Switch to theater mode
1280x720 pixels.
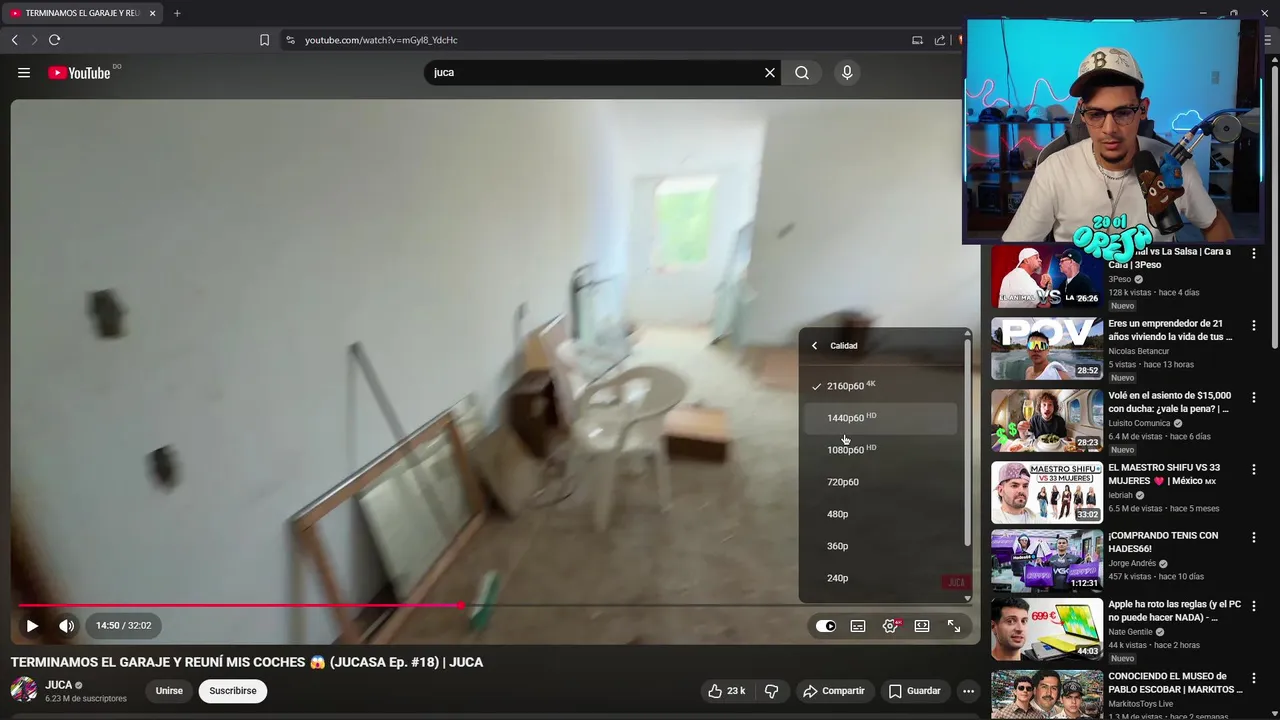pyautogui.click(x=922, y=626)
